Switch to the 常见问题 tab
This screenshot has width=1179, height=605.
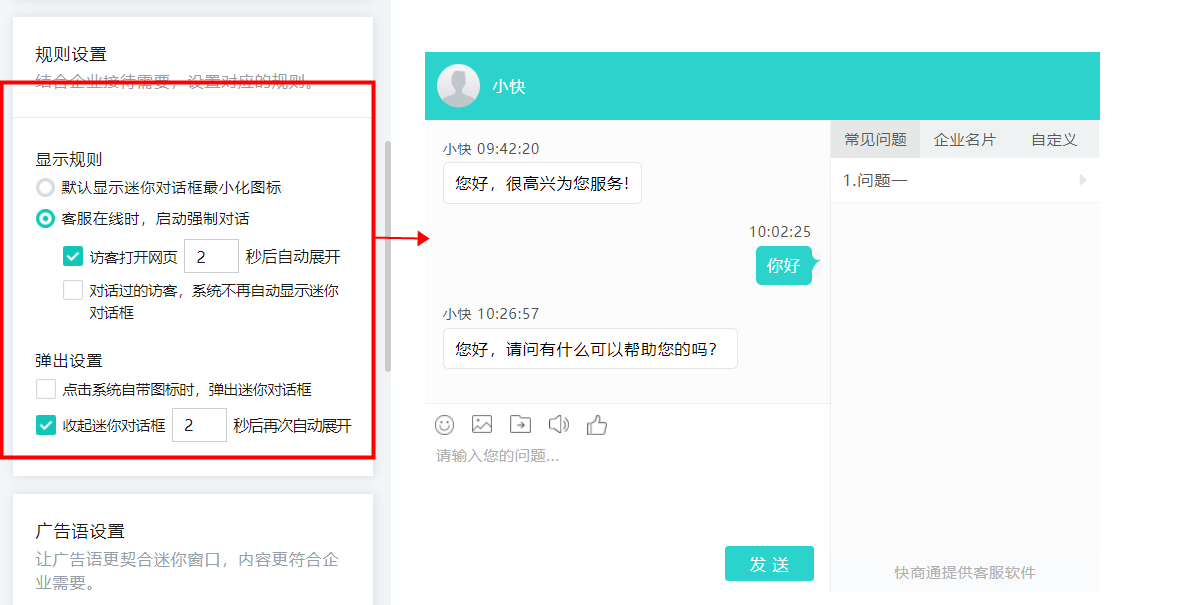tap(875, 140)
